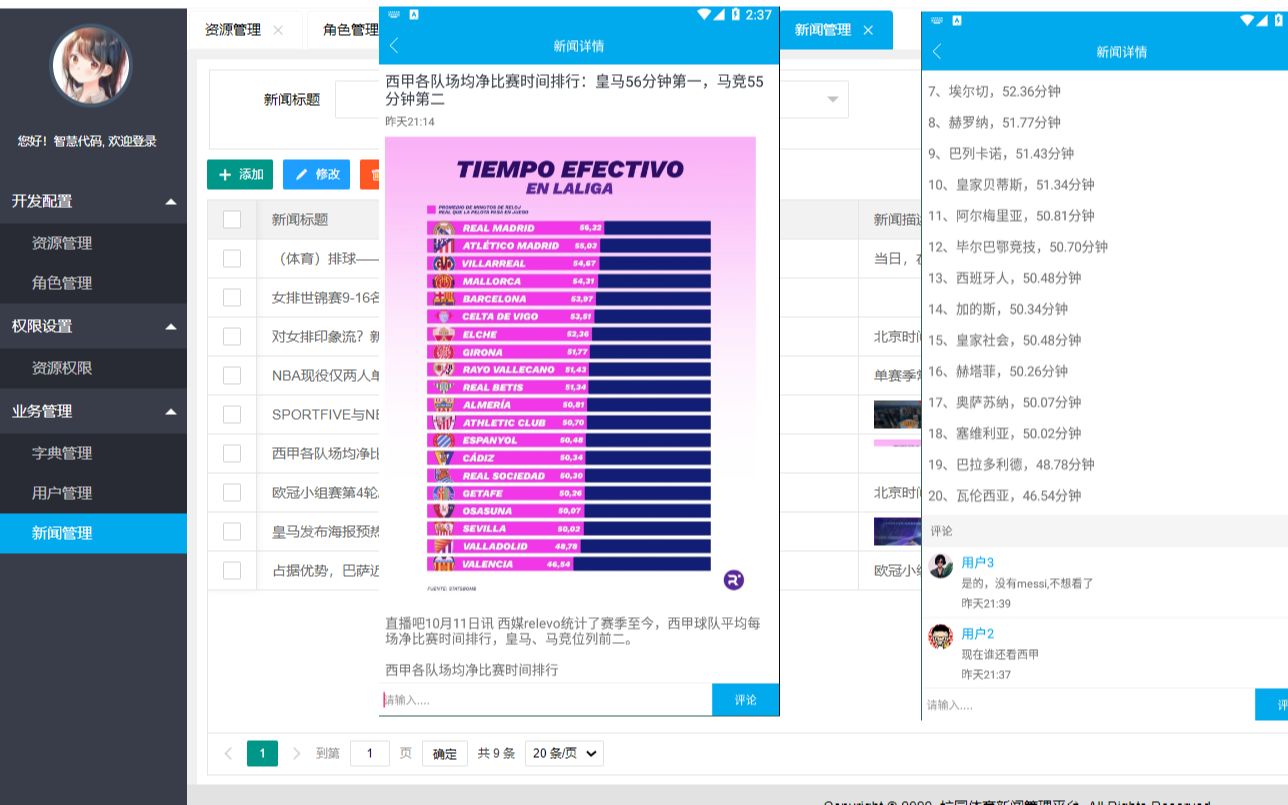Click 用户2's avatar in the comments
The image size is (1288, 805).
[x=940, y=636]
